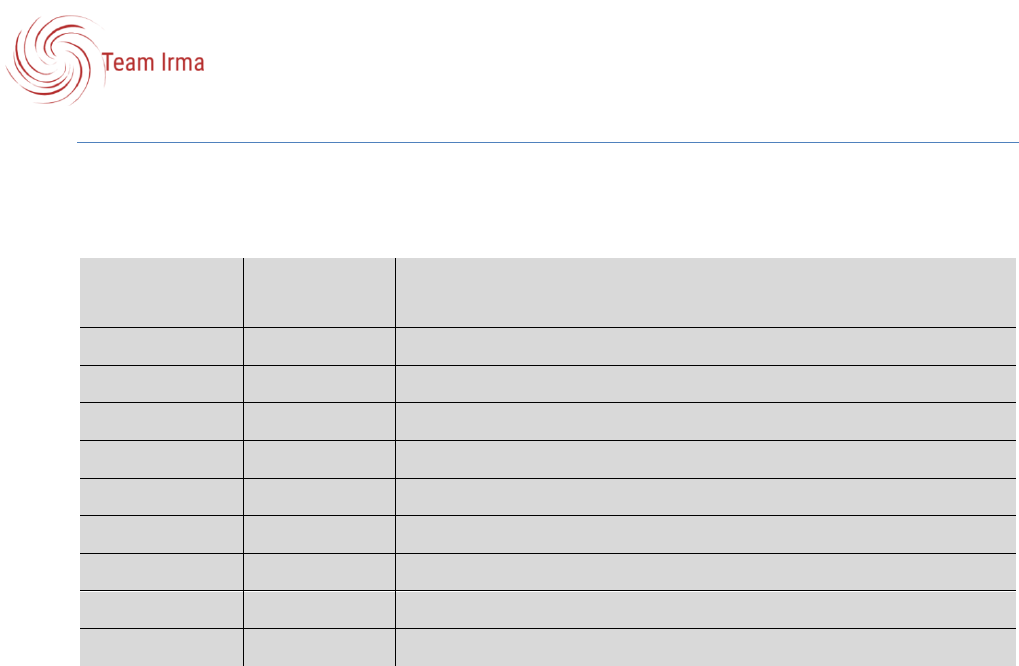Click middle column cell in table's fourth row
This screenshot has height=666, width=1019.
pyautogui.click(x=318, y=421)
